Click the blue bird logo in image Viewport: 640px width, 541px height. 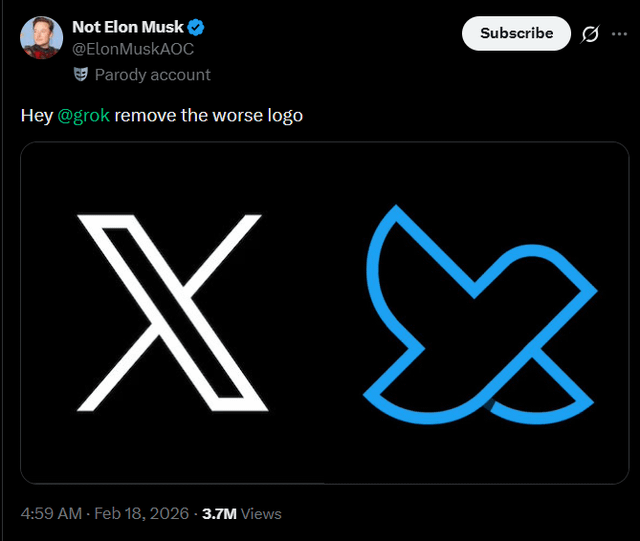click(478, 316)
